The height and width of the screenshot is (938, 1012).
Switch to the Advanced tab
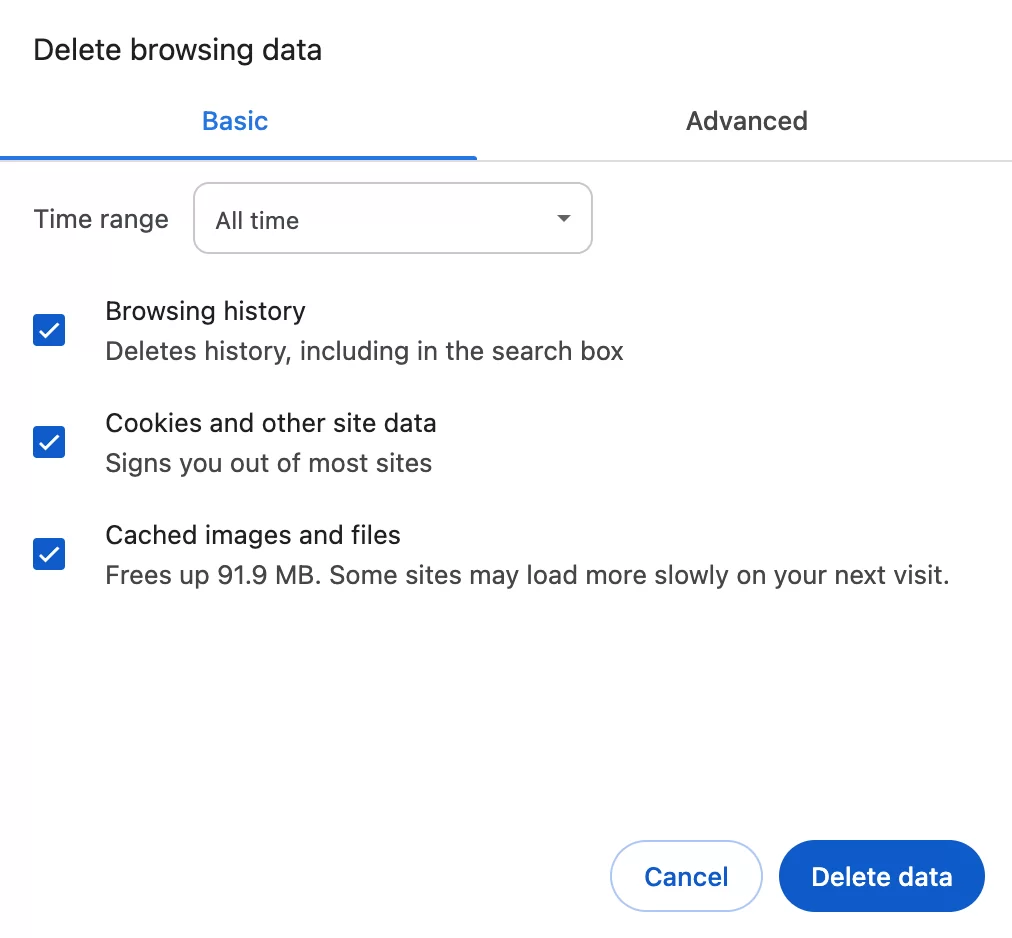click(x=746, y=121)
